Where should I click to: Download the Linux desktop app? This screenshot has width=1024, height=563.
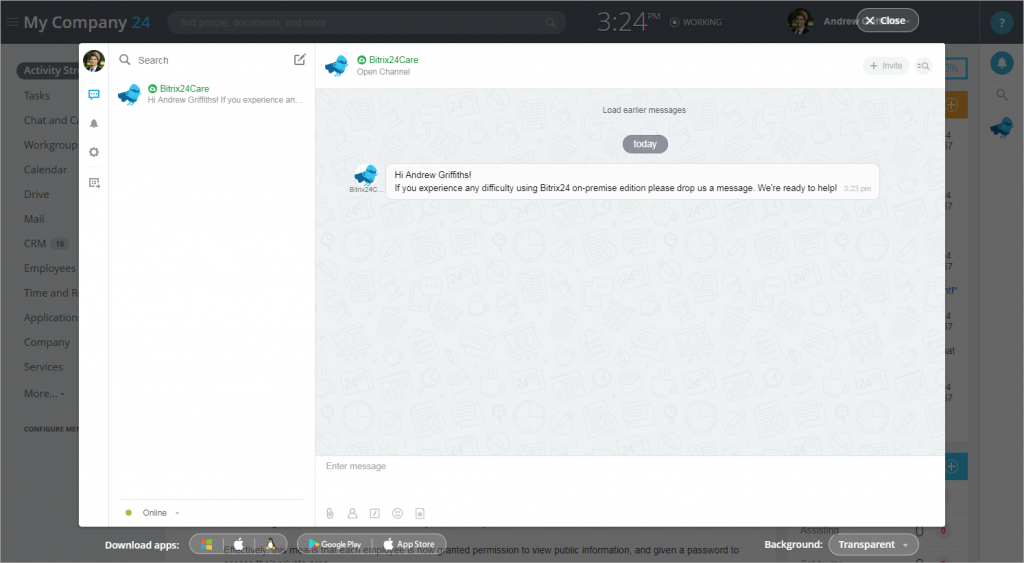pyautogui.click(x=270, y=544)
